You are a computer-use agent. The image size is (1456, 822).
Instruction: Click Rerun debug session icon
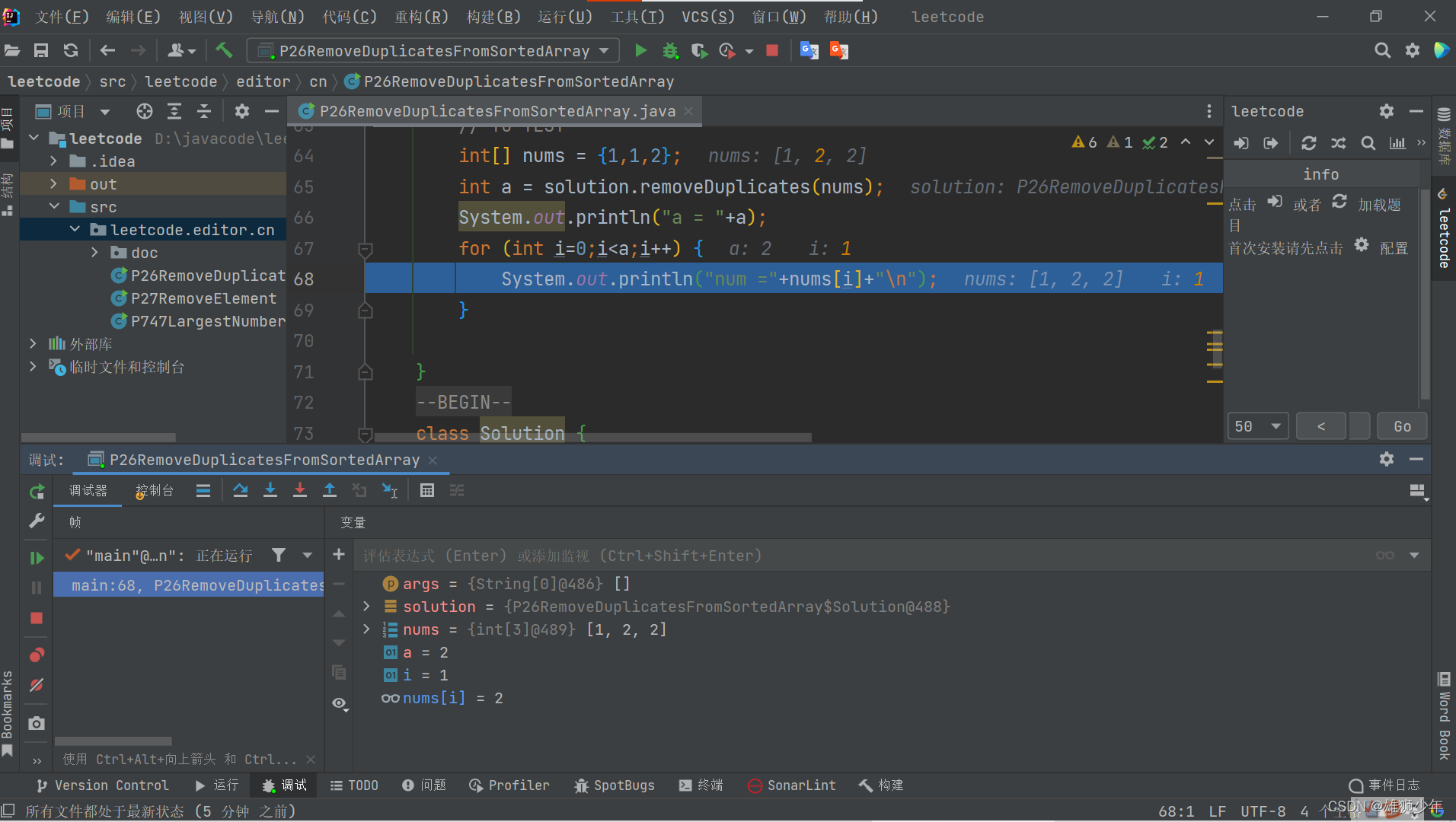tap(37, 492)
